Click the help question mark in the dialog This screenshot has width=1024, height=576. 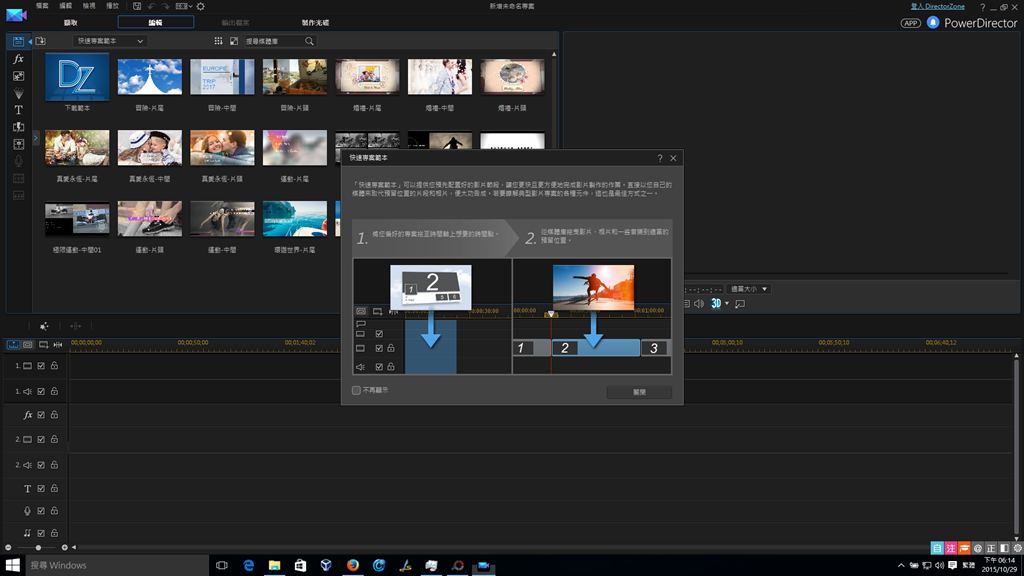pyautogui.click(x=660, y=158)
